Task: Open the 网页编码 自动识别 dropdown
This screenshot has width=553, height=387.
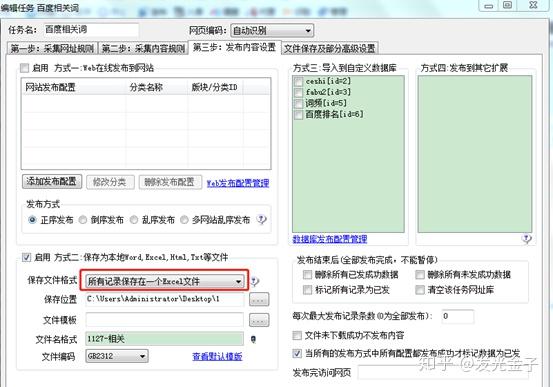Action: [272, 31]
